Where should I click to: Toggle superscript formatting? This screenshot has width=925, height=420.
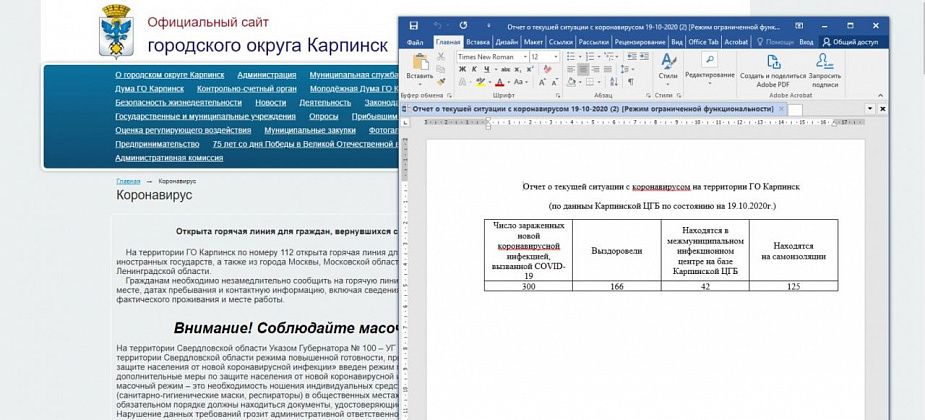tap(530, 69)
